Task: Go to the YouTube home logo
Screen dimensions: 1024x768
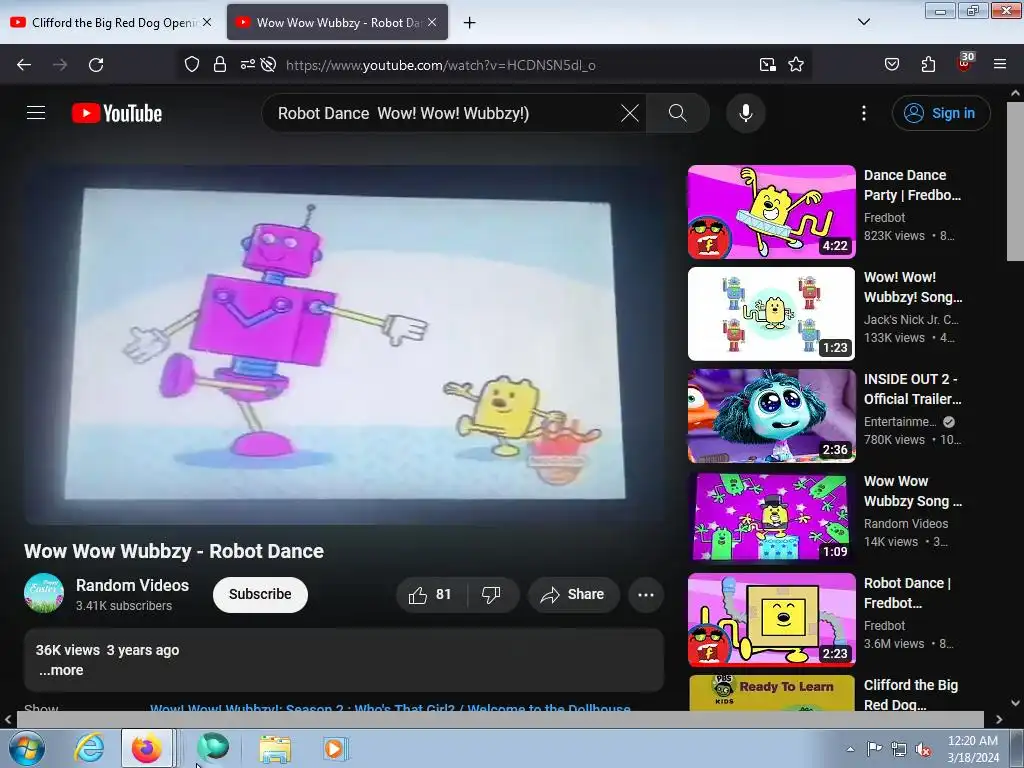Action: pos(117,113)
